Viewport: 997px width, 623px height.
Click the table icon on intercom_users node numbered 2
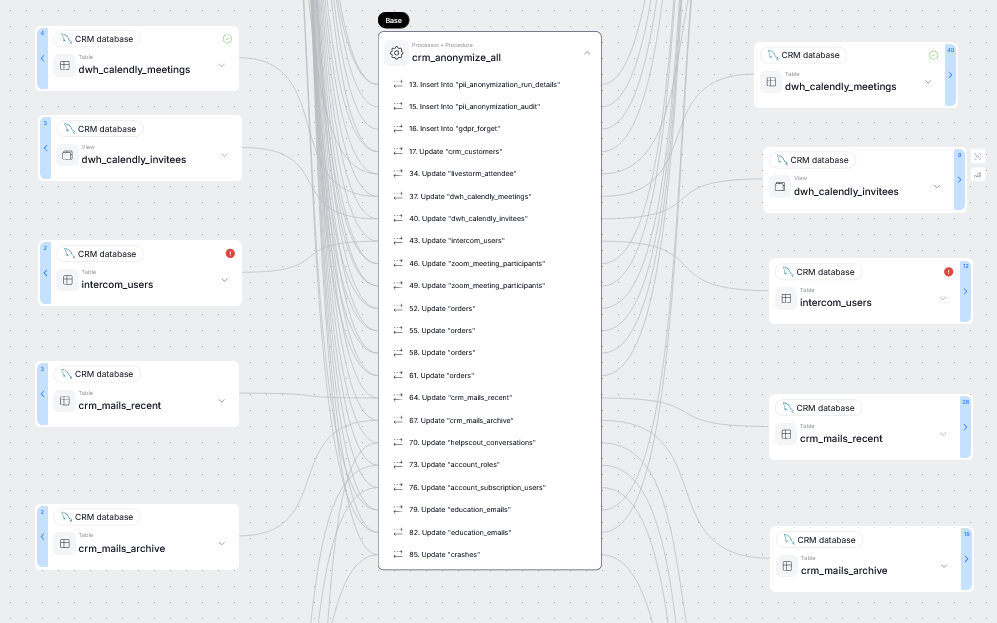[x=66, y=281]
